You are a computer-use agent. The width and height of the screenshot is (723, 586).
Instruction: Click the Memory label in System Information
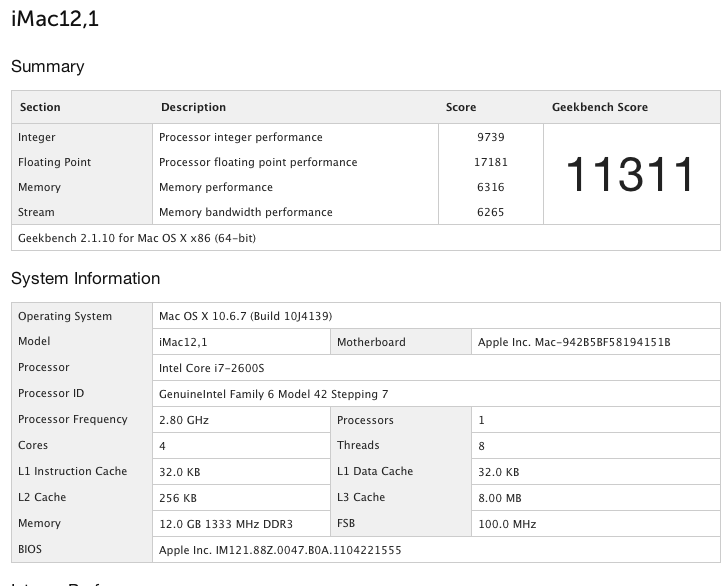point(39,523)
